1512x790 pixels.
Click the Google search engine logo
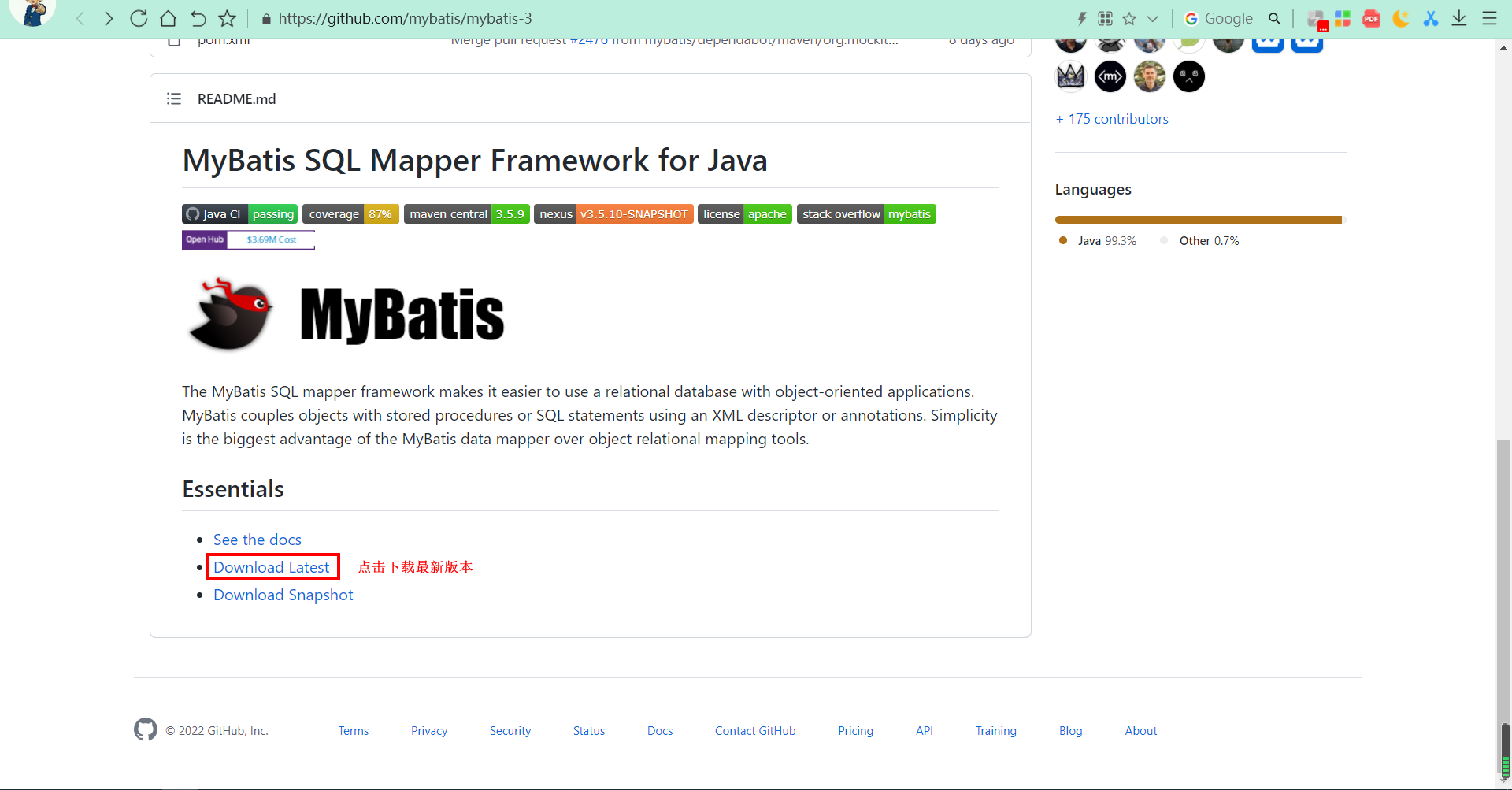(1191, 18)
